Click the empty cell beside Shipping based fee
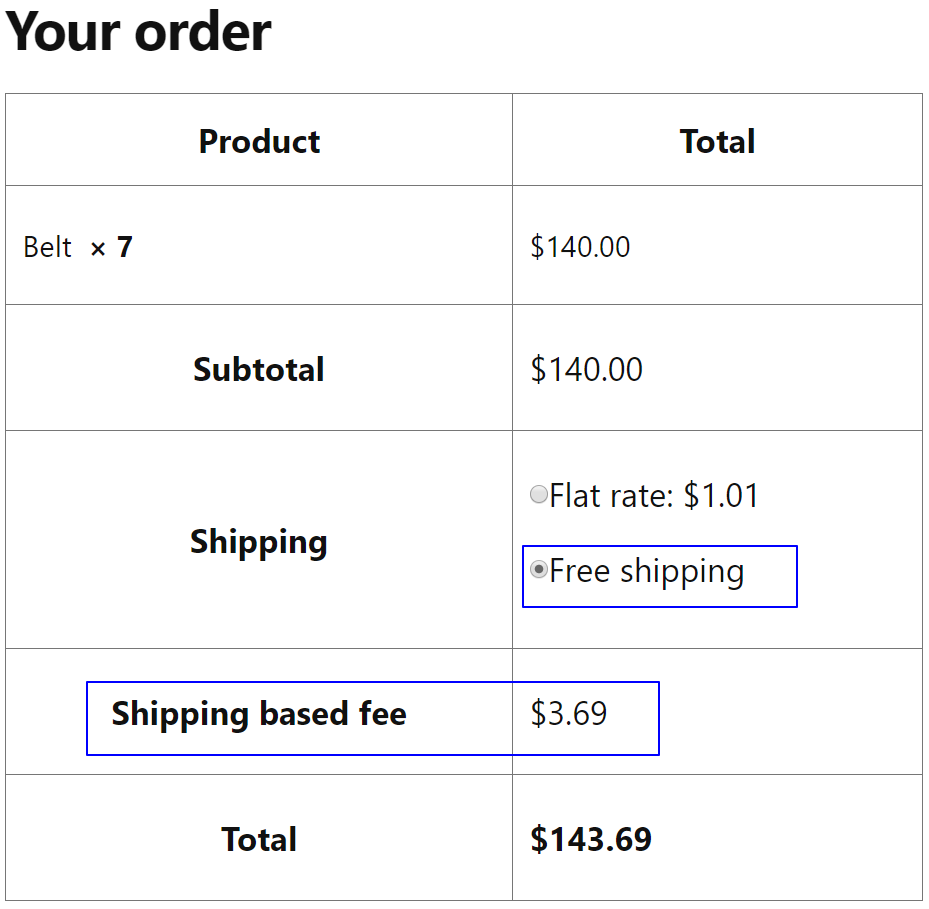 point(790,714)
